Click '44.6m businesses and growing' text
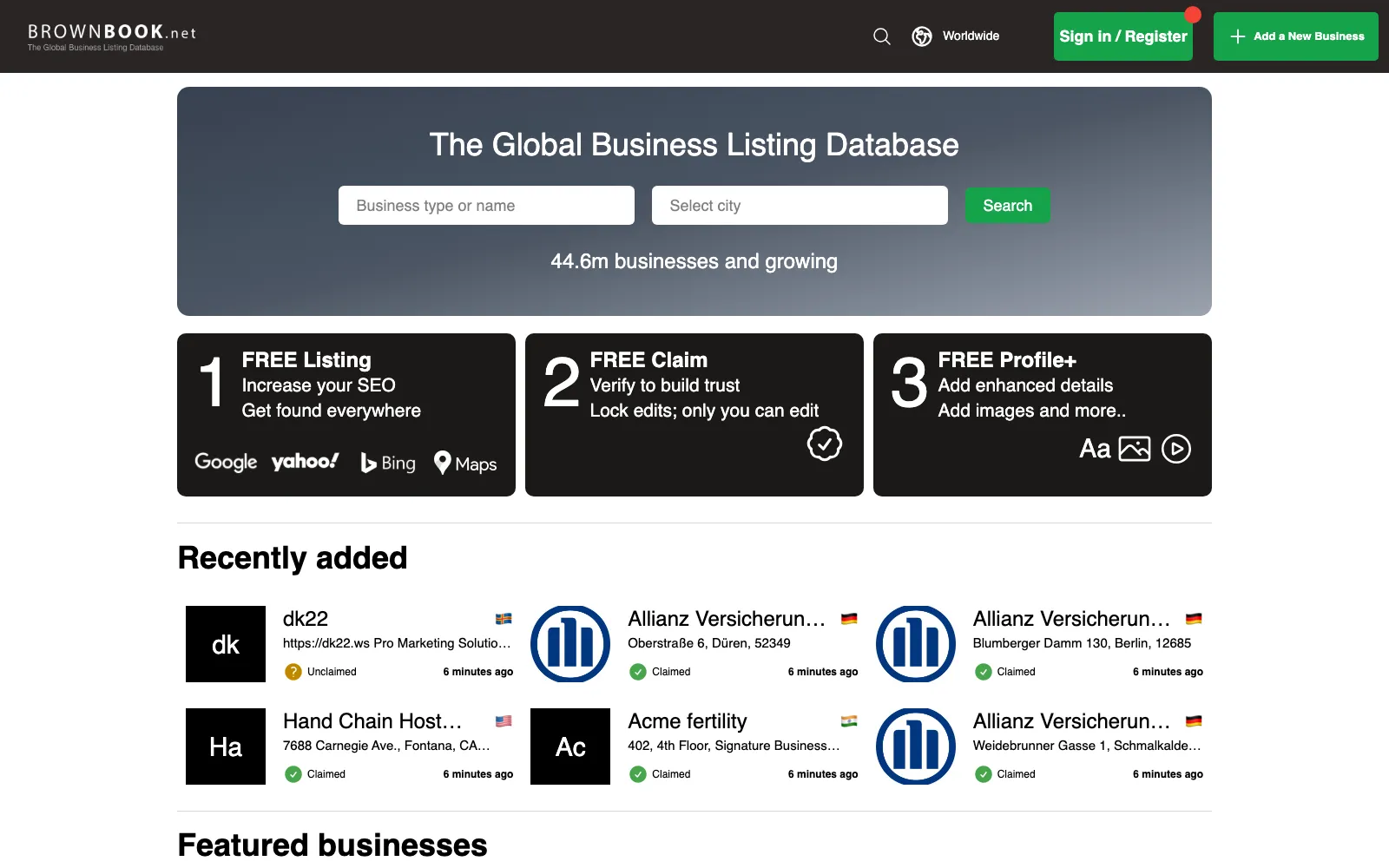 point(694,261)
